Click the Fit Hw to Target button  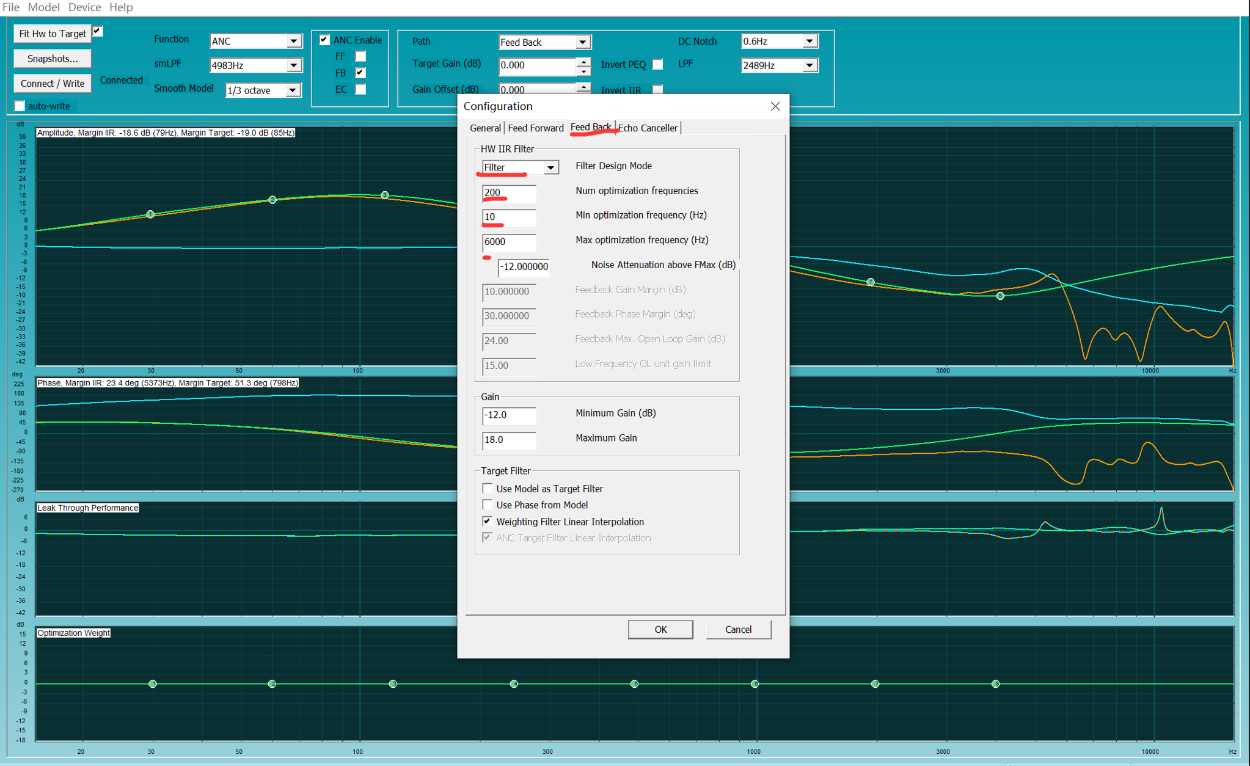tap(52, 34)
